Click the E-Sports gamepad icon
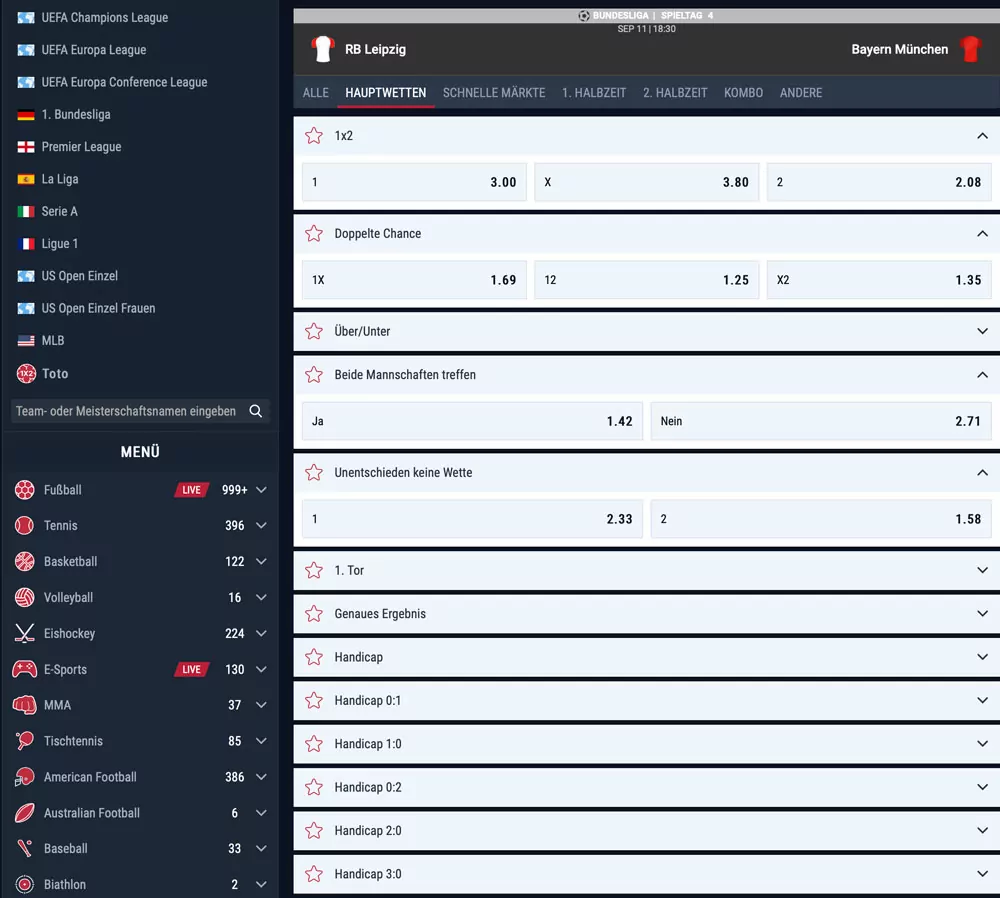1000x898 pixels. tap(25, 669)
